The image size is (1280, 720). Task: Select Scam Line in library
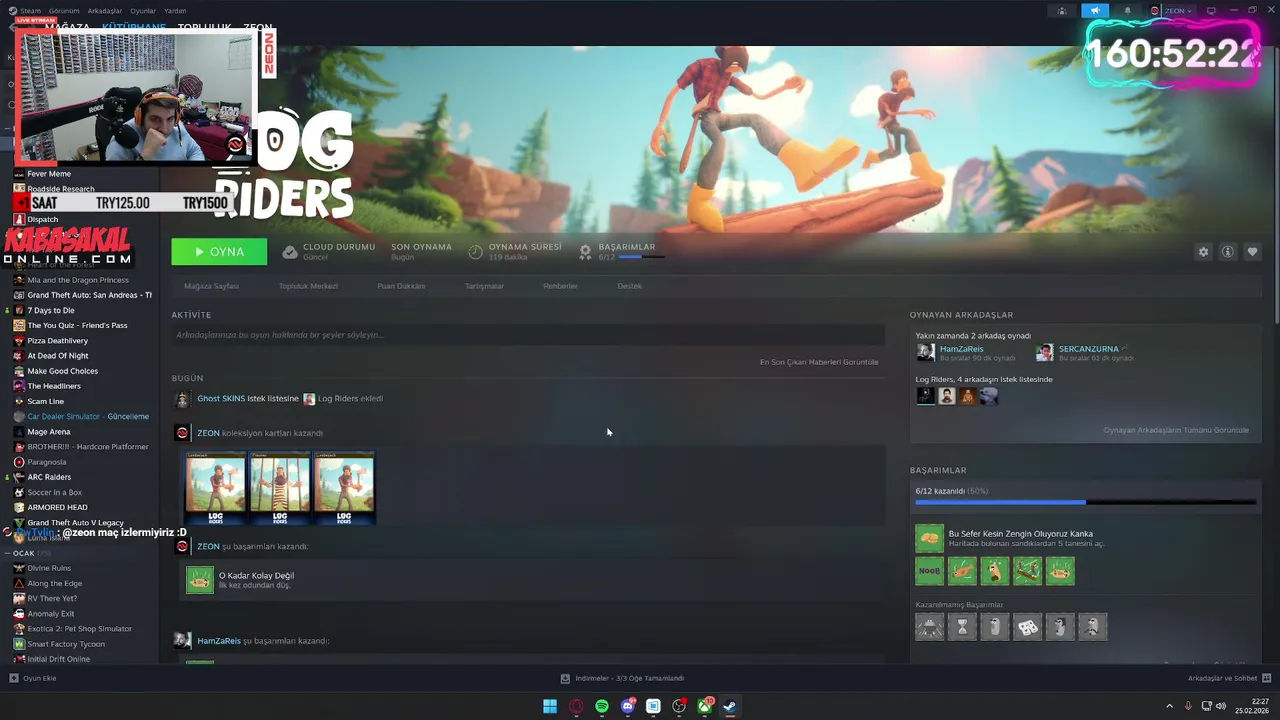(x=45, y=401)
